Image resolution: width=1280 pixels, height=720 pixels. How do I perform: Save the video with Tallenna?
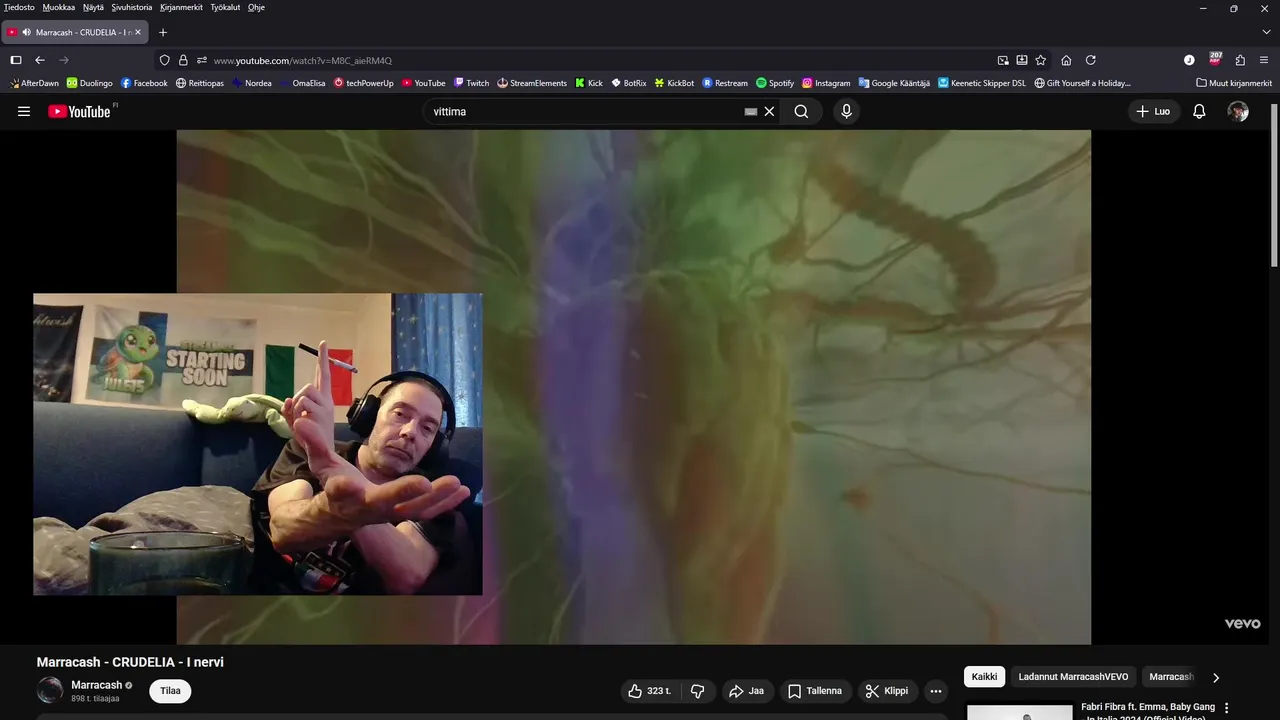pyautogui.click(x=815, y=691)
